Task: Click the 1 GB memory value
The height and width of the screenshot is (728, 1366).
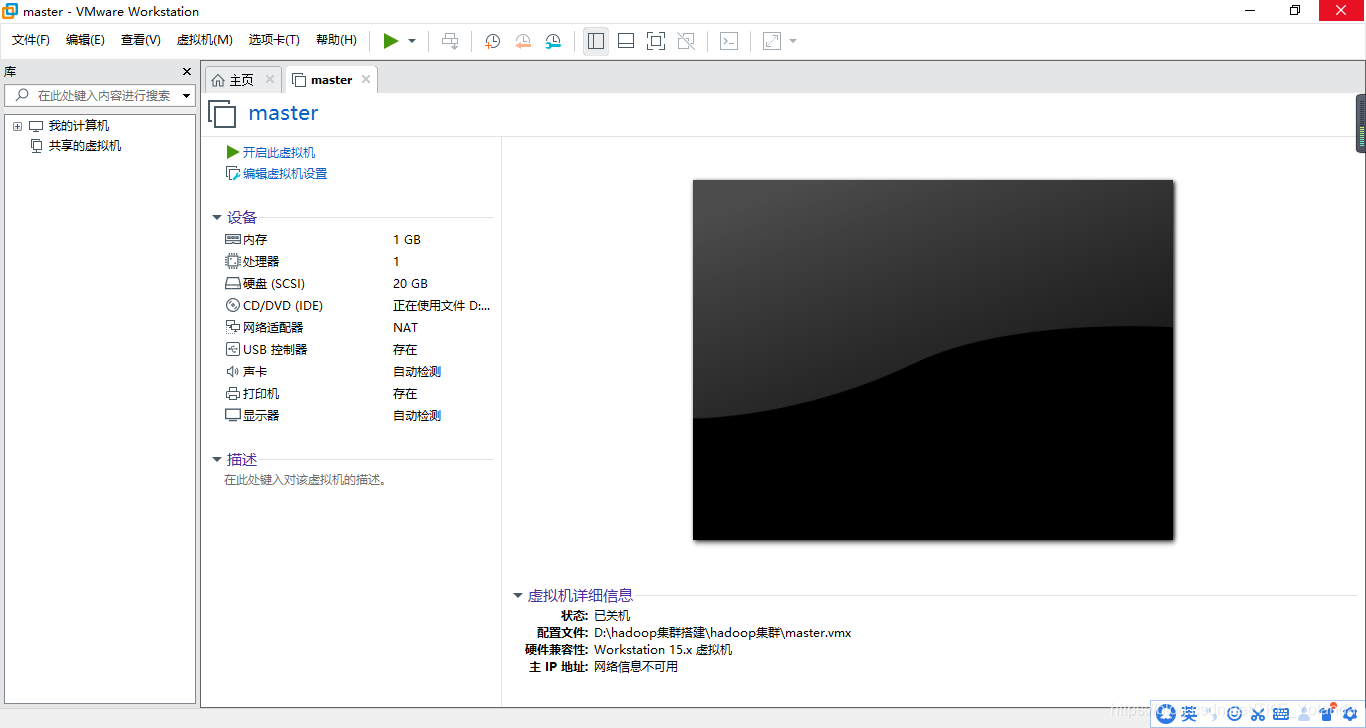Action: 407,240
